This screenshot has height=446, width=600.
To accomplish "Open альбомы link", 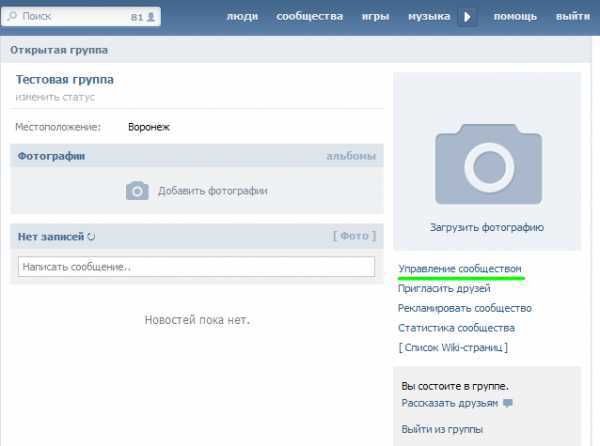I will pos(351,156).
